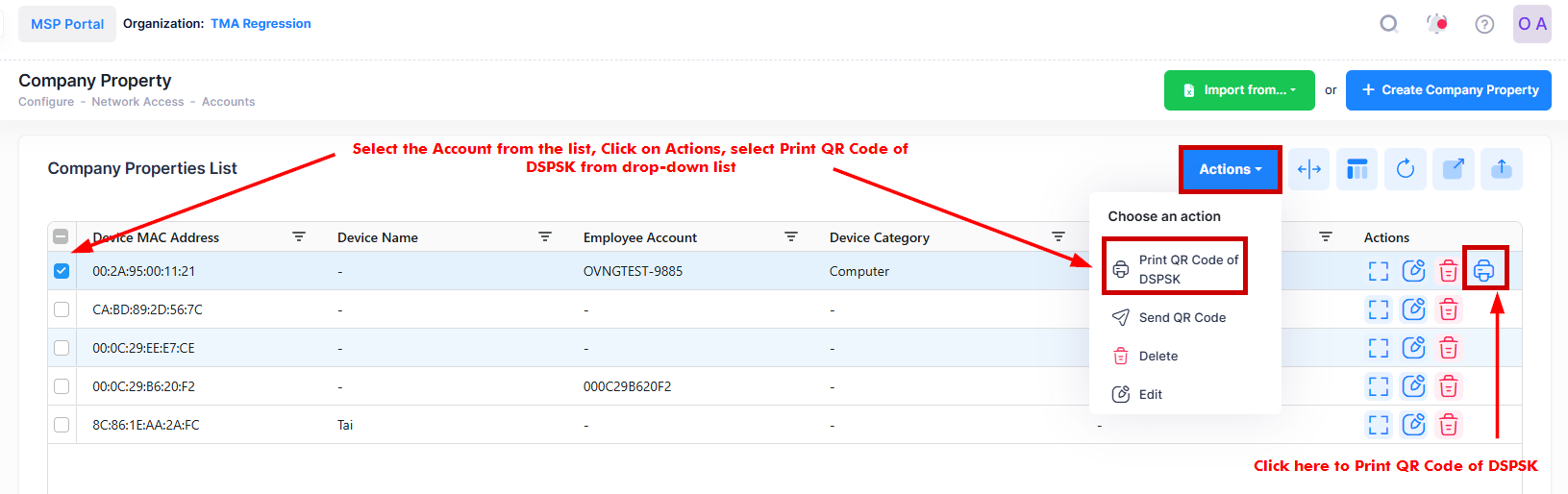The height and width of the screenshot is (494, 1568).
Task: Uncheck the 00:2A:95:00:11:21 row checkbox
Action: (62, 271)
